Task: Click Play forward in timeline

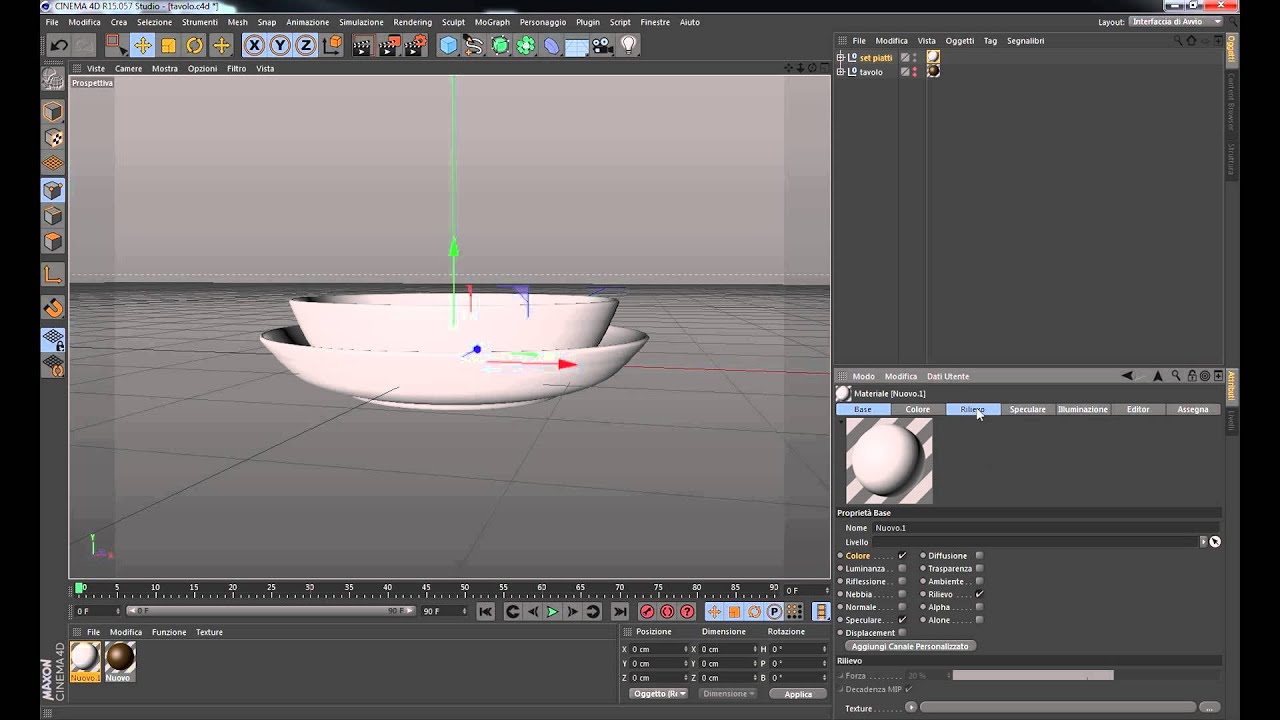Action: click(x=552, y=612)
